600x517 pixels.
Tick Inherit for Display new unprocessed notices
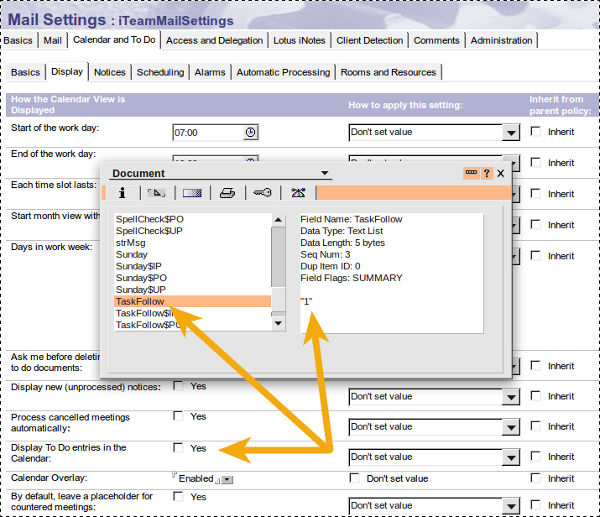536,396
